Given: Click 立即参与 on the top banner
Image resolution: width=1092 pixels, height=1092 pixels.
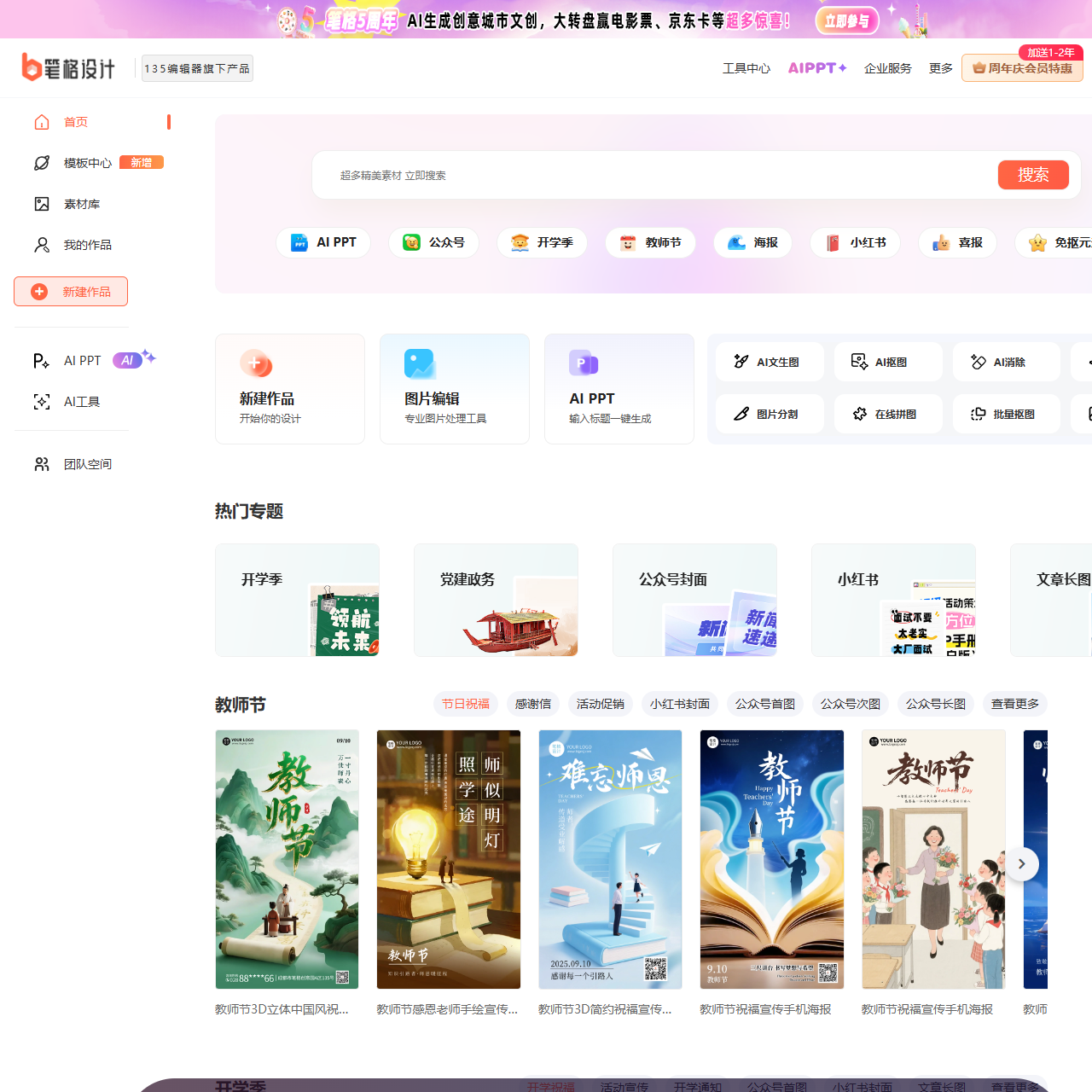Looking at the screenshot, I should [x=846, y=20].
